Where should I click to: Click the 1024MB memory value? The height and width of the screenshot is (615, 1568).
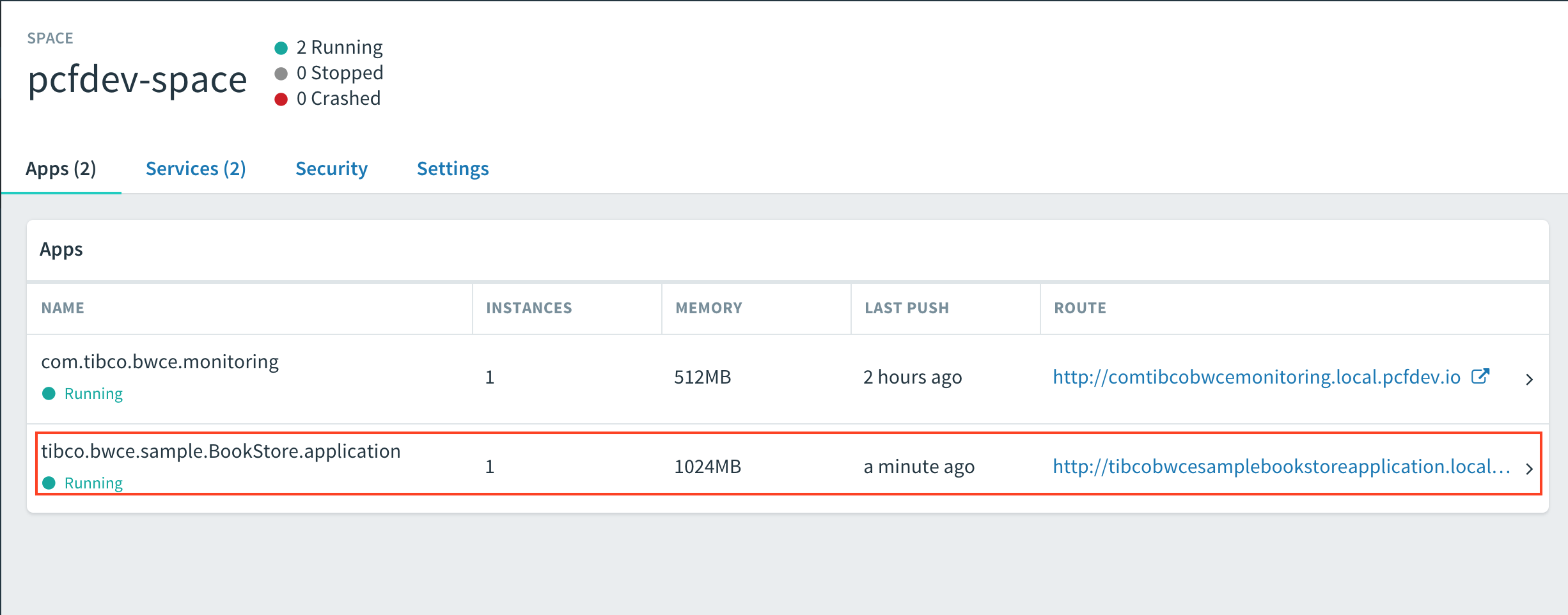(707, 467)
